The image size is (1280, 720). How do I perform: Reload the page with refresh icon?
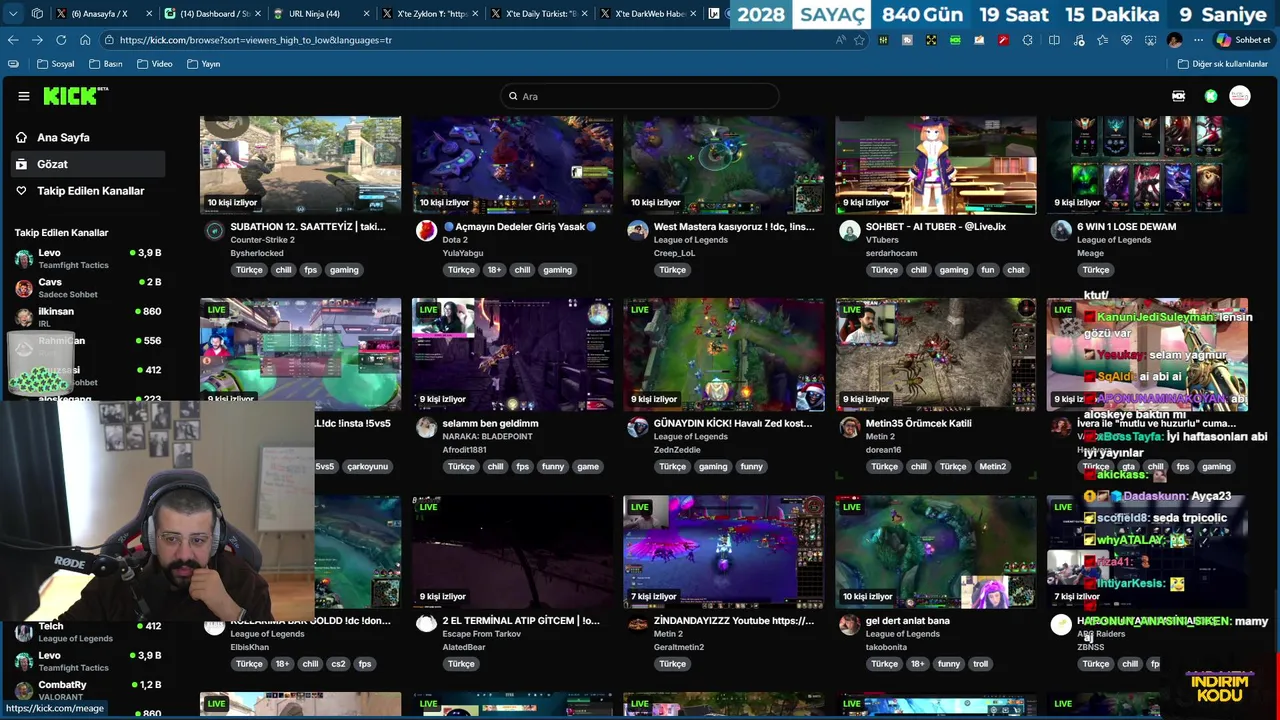pos(61,40)
